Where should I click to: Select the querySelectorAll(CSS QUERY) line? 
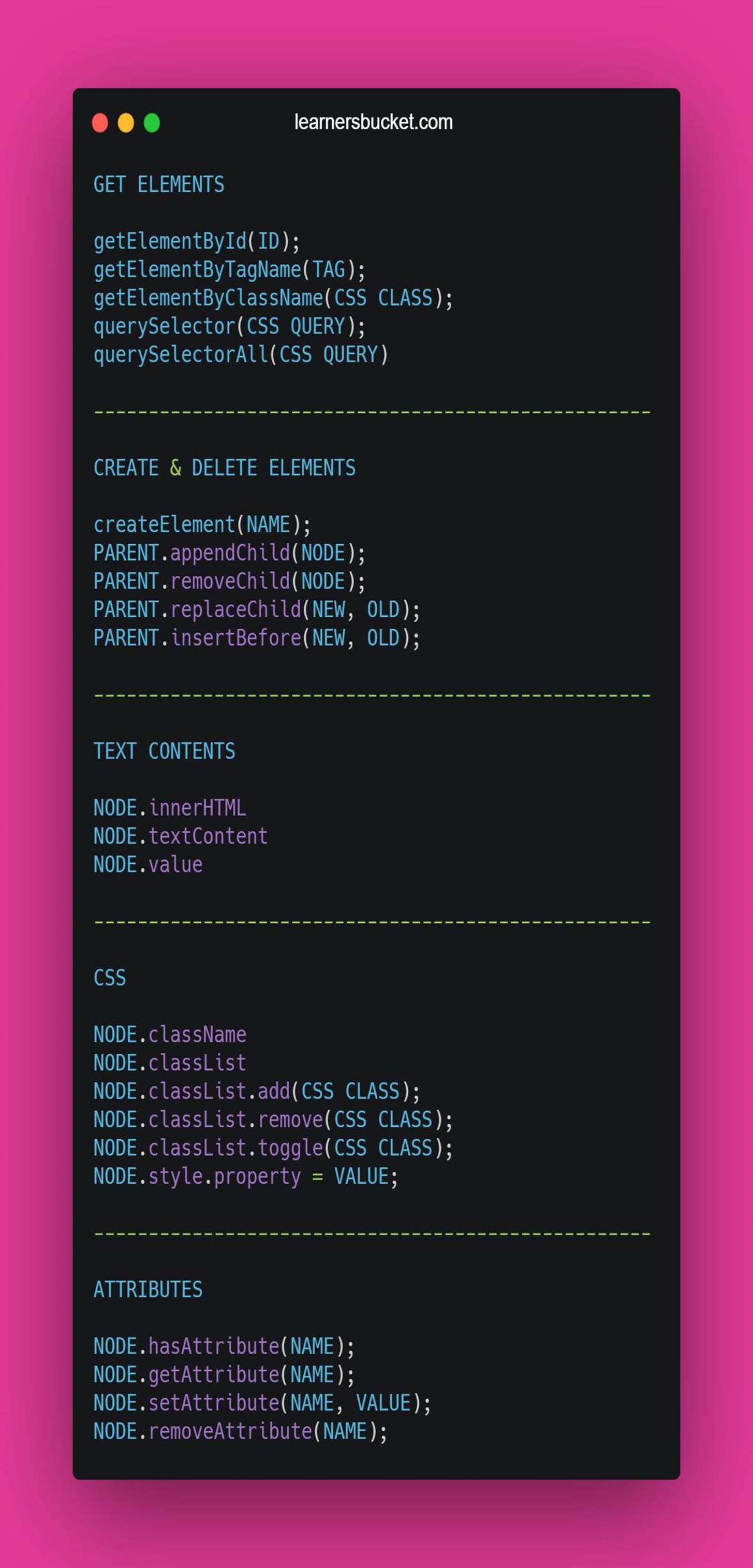(x=241, y=355)
